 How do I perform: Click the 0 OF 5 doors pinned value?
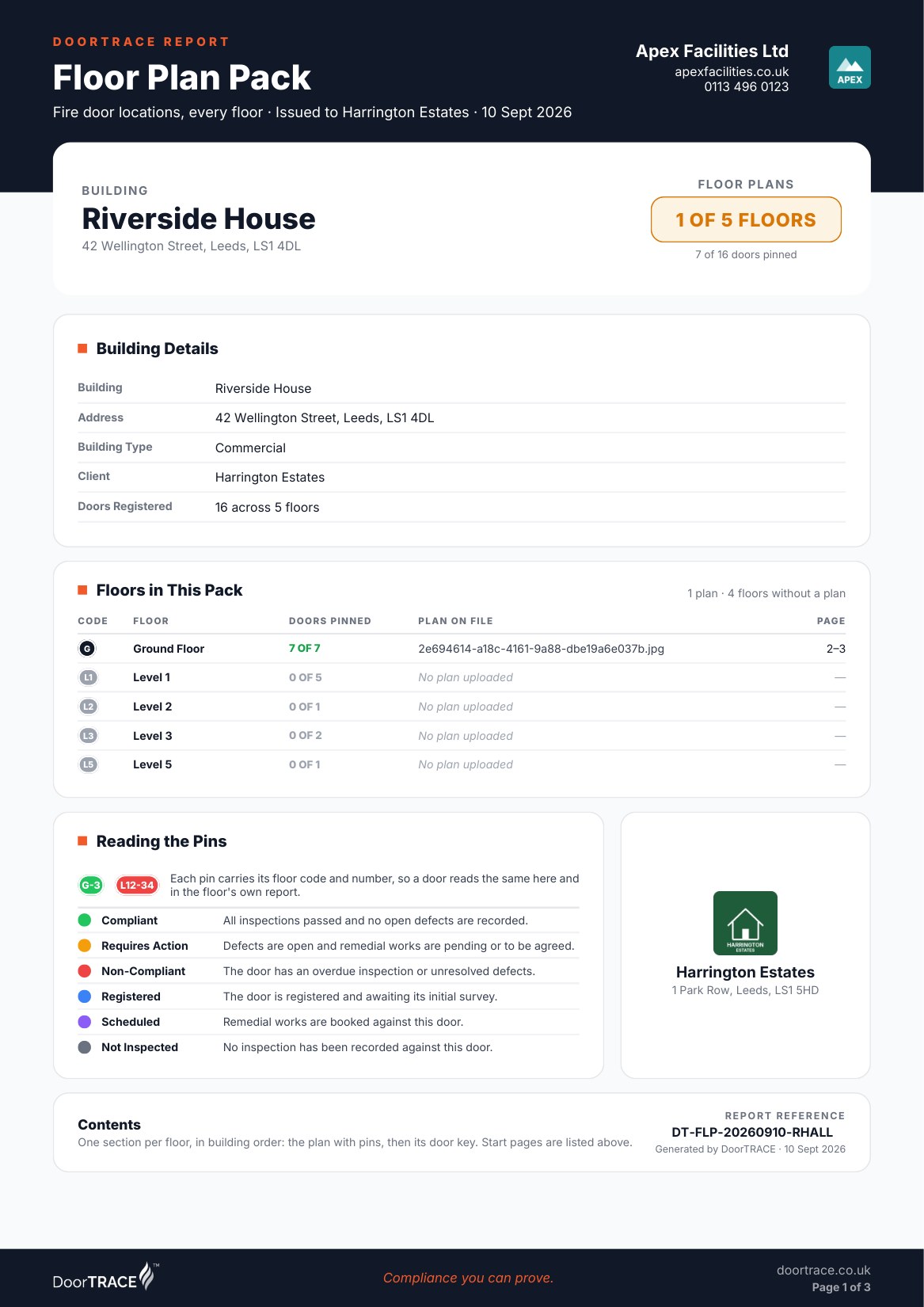click(x=306, y=677)
